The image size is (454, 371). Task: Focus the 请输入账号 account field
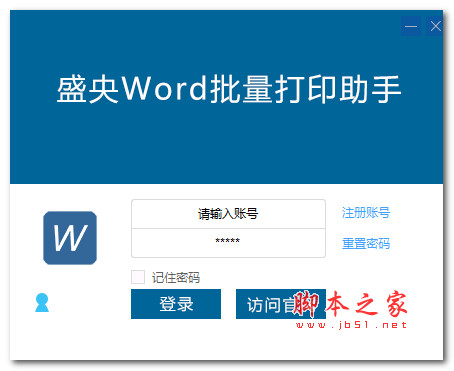point(228,214)
